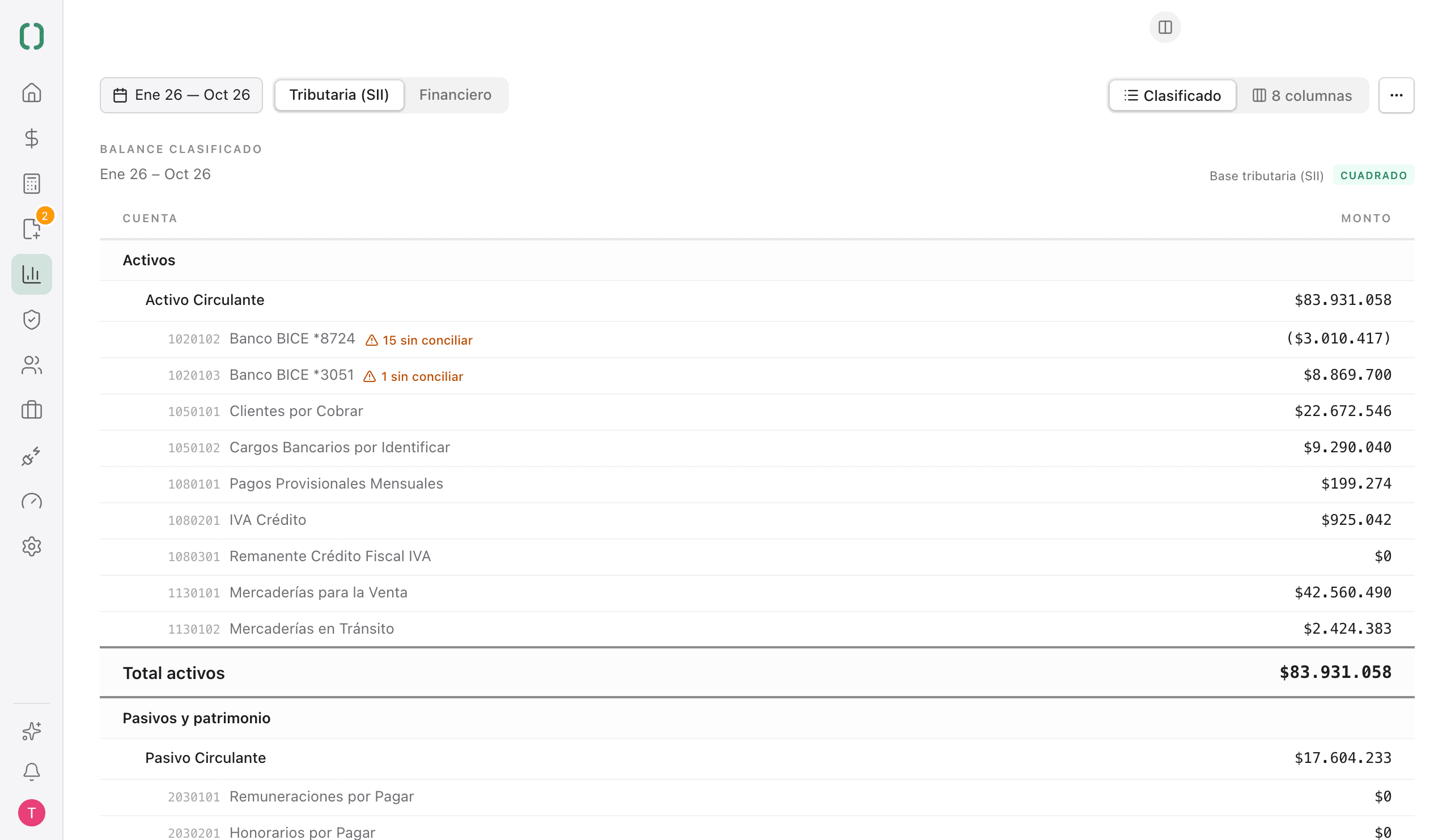Open the notifications bell icon
Viewport: 1451px width, 840px height.
[32, 771]
